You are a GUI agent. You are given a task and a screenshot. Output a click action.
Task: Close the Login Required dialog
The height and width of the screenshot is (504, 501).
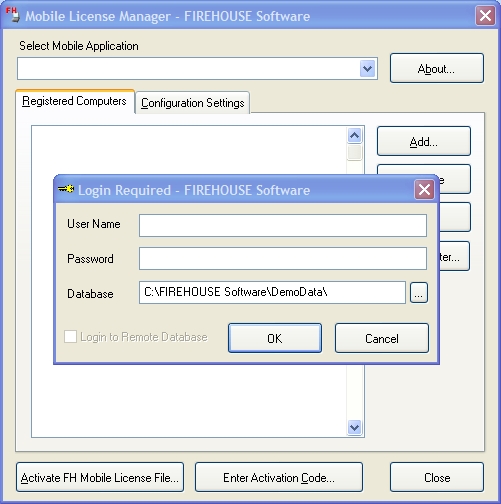pyautogui.click(x=424, y=190)
